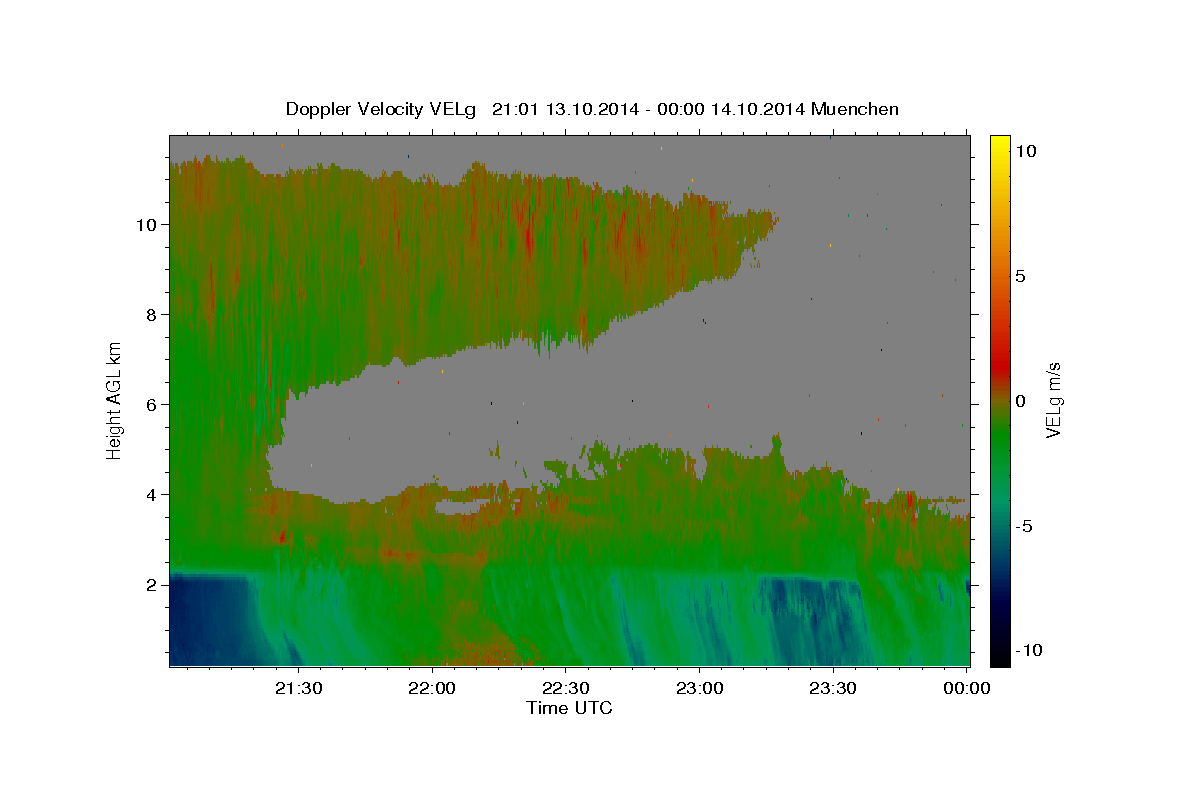Click the height tick label 8
Viewport: 1200px width, 800px height.
(x=152, y=314)
